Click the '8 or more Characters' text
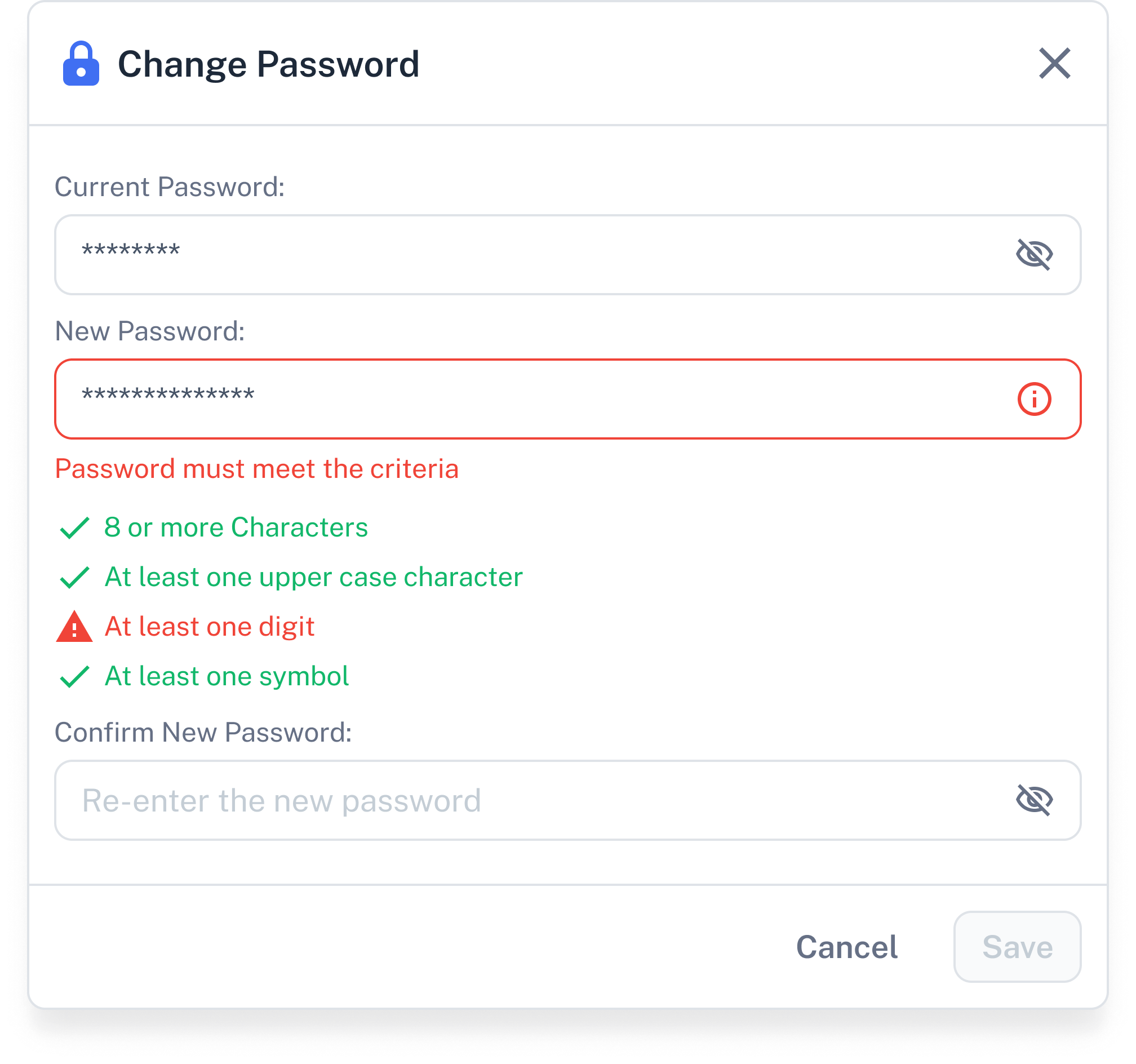 click(236, 527)
